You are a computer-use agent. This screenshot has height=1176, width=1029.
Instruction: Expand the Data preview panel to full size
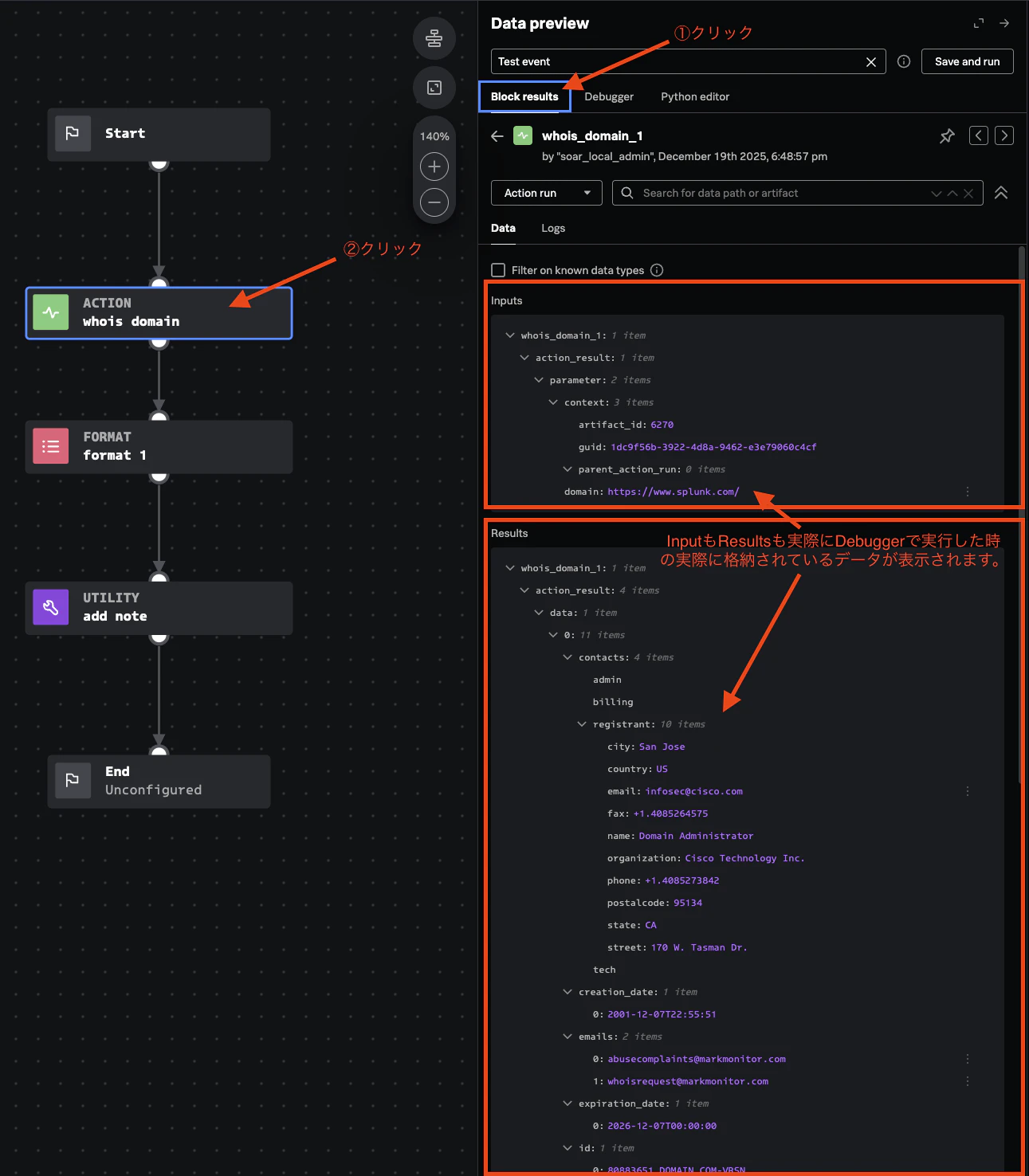tap(979, 23)
